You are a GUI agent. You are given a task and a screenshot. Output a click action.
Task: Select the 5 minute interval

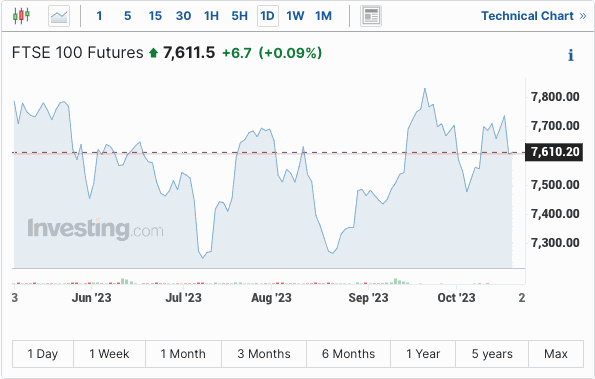(128, 16)
